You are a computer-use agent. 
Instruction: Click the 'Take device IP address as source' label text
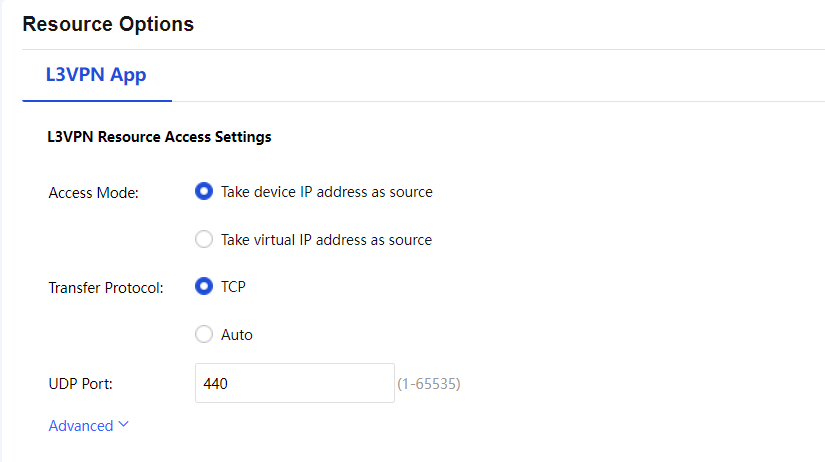327,192
